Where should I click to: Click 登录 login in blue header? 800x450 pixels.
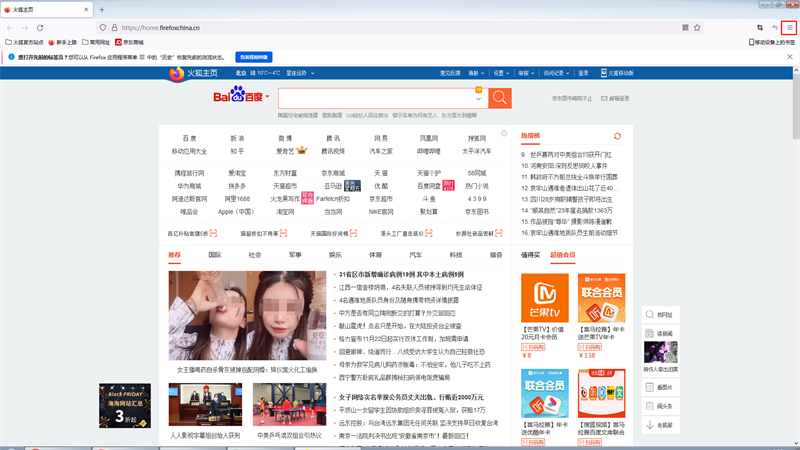[x=583, y=73]
